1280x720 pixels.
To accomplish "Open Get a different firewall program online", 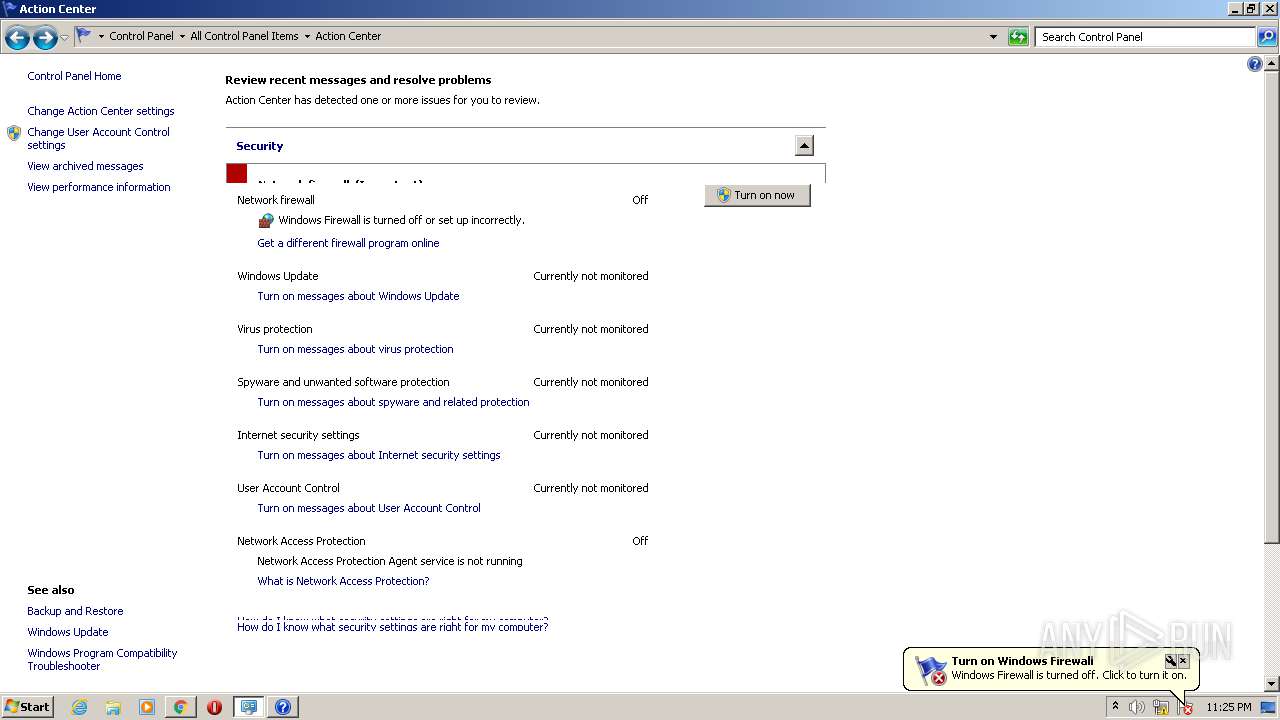I will [x=348, y=243].
